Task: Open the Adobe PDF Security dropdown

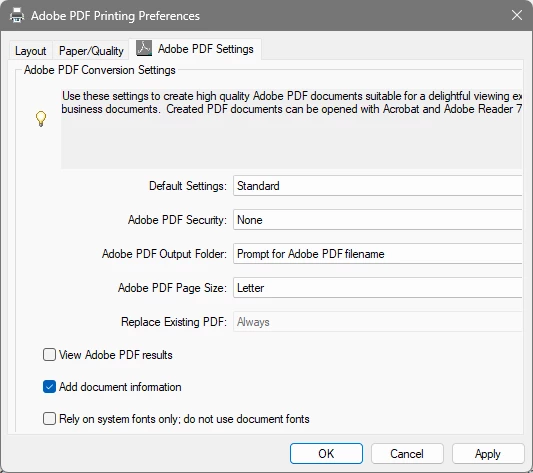Action: [378, 220]
